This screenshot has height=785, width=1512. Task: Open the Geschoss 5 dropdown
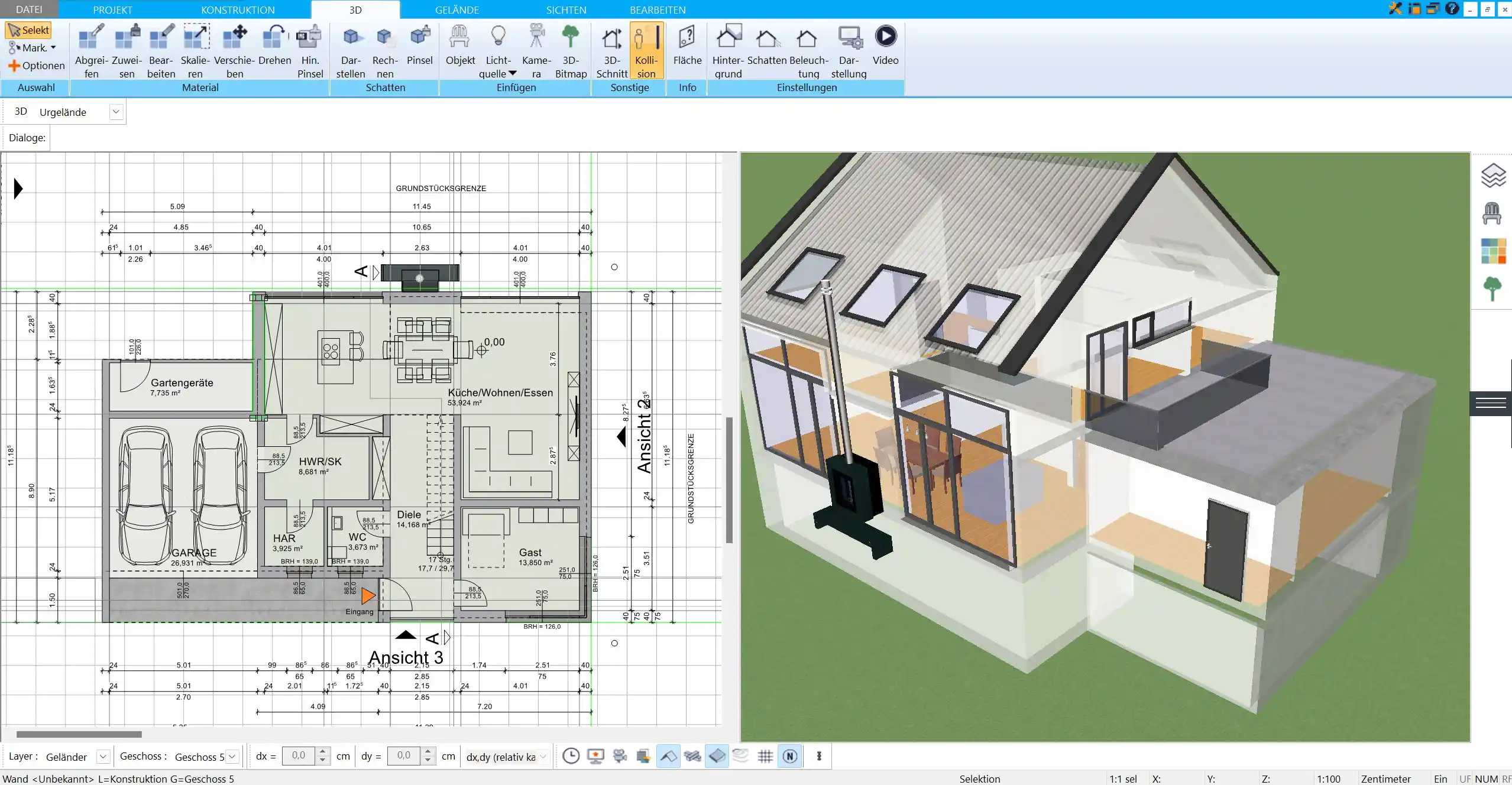tap(232, 757)
